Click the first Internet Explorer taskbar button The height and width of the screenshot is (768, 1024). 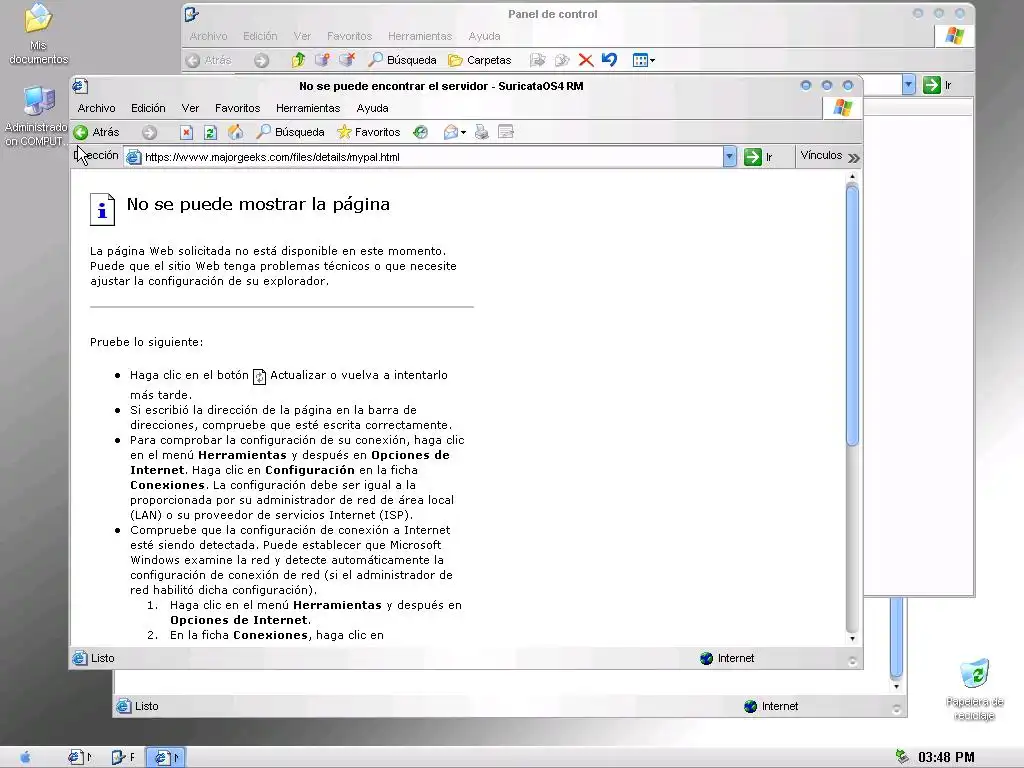click(x=80, y=758)
